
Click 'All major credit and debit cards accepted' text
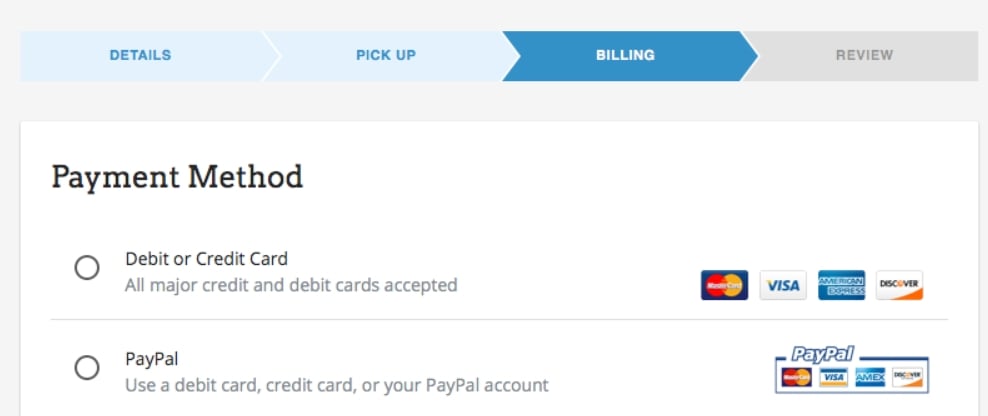(291, 286)
